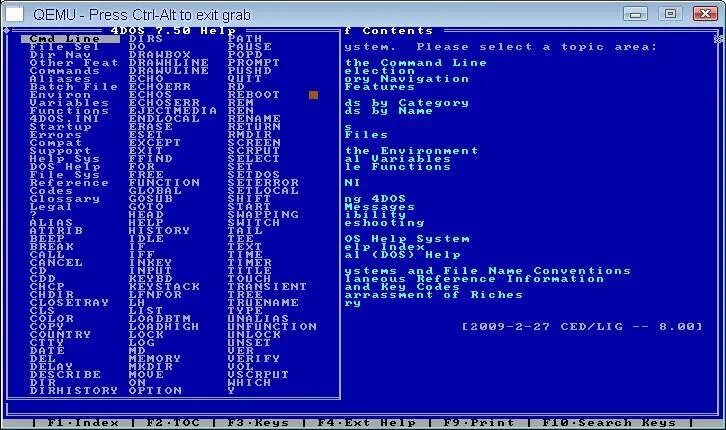Open the DIRHISTORY command entry
The image size is (726, 430).
coord(74,391)
